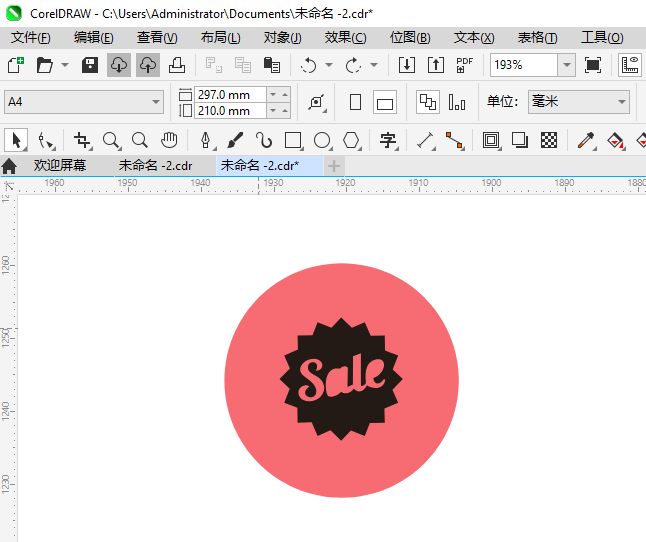Click the Cut icon
Screen dimensions: 646x542
click(x=213, y=65)
